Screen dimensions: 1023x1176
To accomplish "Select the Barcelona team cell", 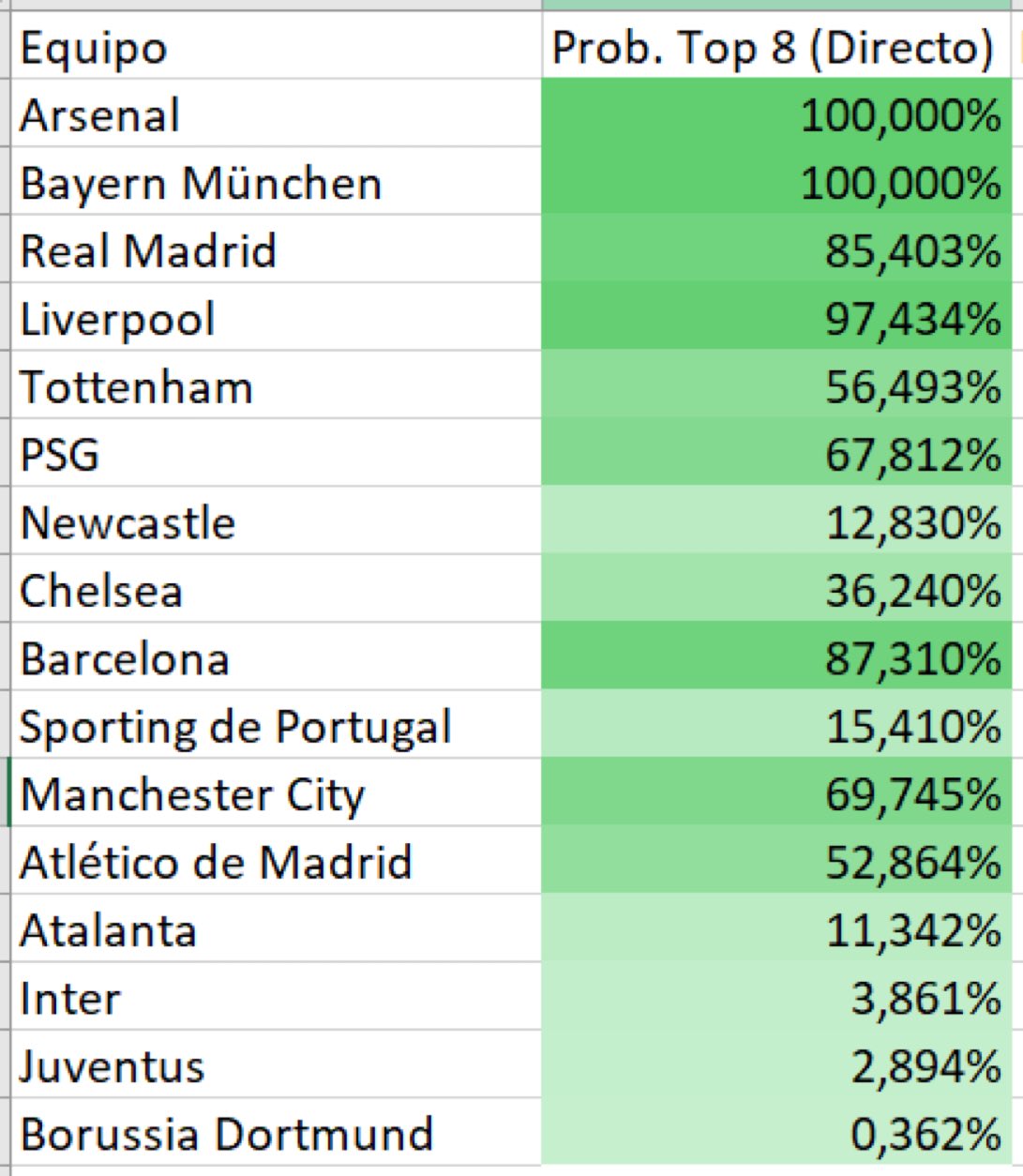I will coord(277,658).
